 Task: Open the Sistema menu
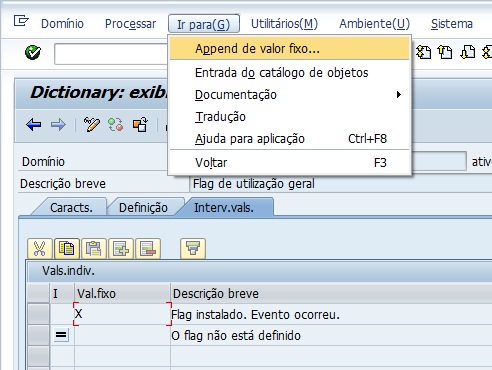click(452, 24)
